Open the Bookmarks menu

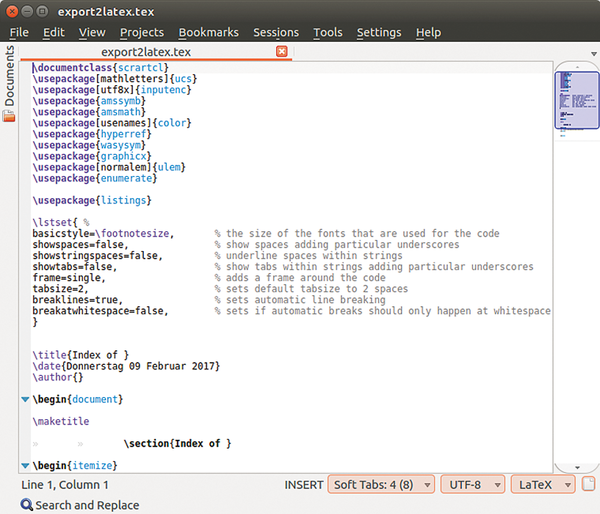(209, 33)
